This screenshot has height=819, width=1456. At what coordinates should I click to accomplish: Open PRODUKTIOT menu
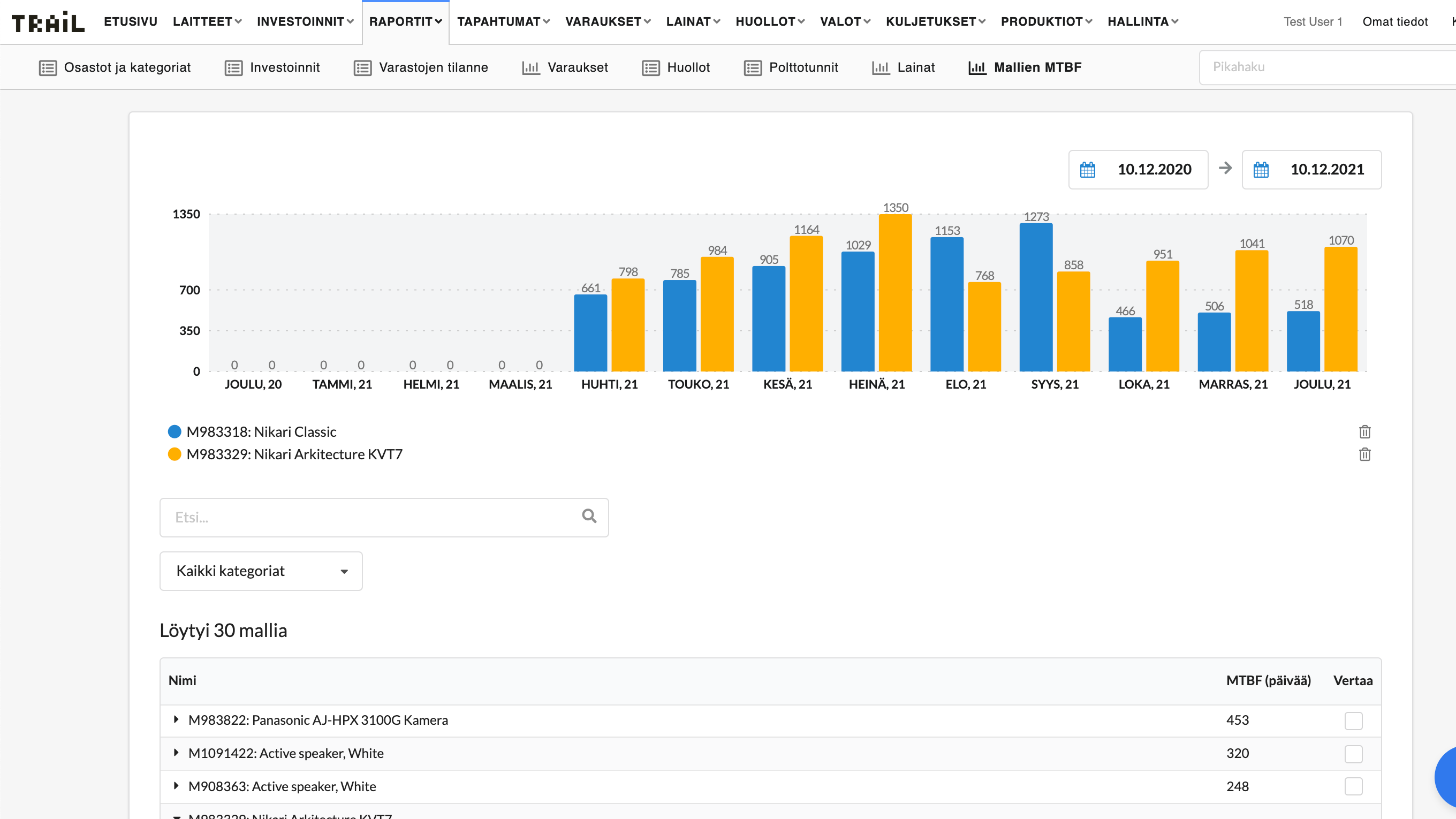[1046, 21]
